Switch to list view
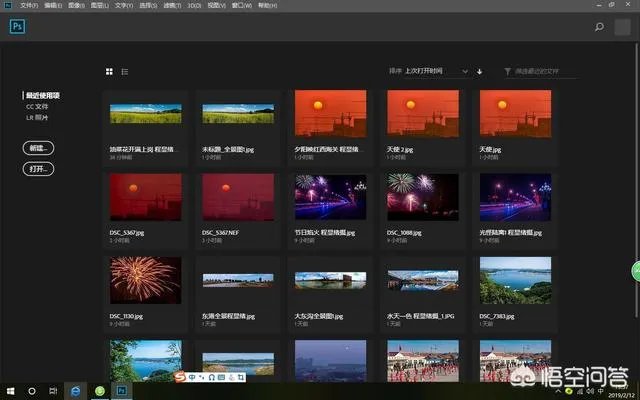The image size is (640, 400). [x=125, y=72]
